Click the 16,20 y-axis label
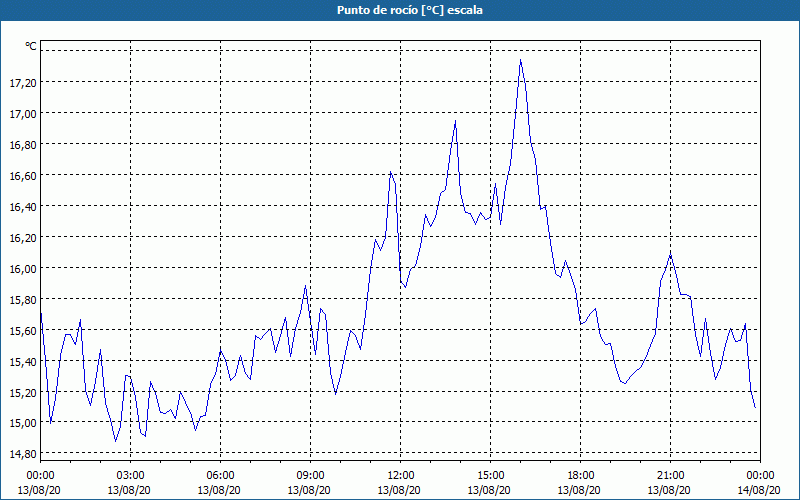 (23, 238)
